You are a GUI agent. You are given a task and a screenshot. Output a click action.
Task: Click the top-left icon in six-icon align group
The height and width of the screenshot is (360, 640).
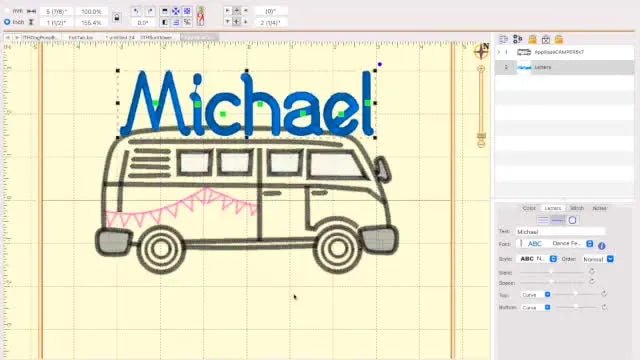coord(164,11)
